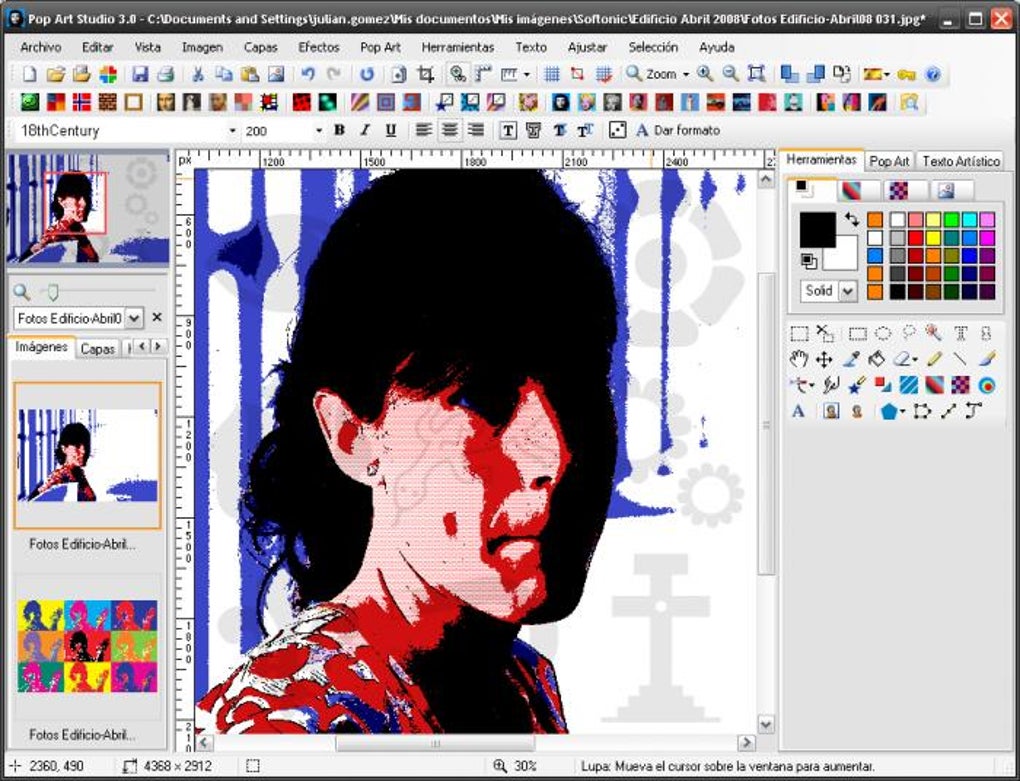Select the Hand pan tool
This screenshot has width=1020, height=781.
coord(798,358)
